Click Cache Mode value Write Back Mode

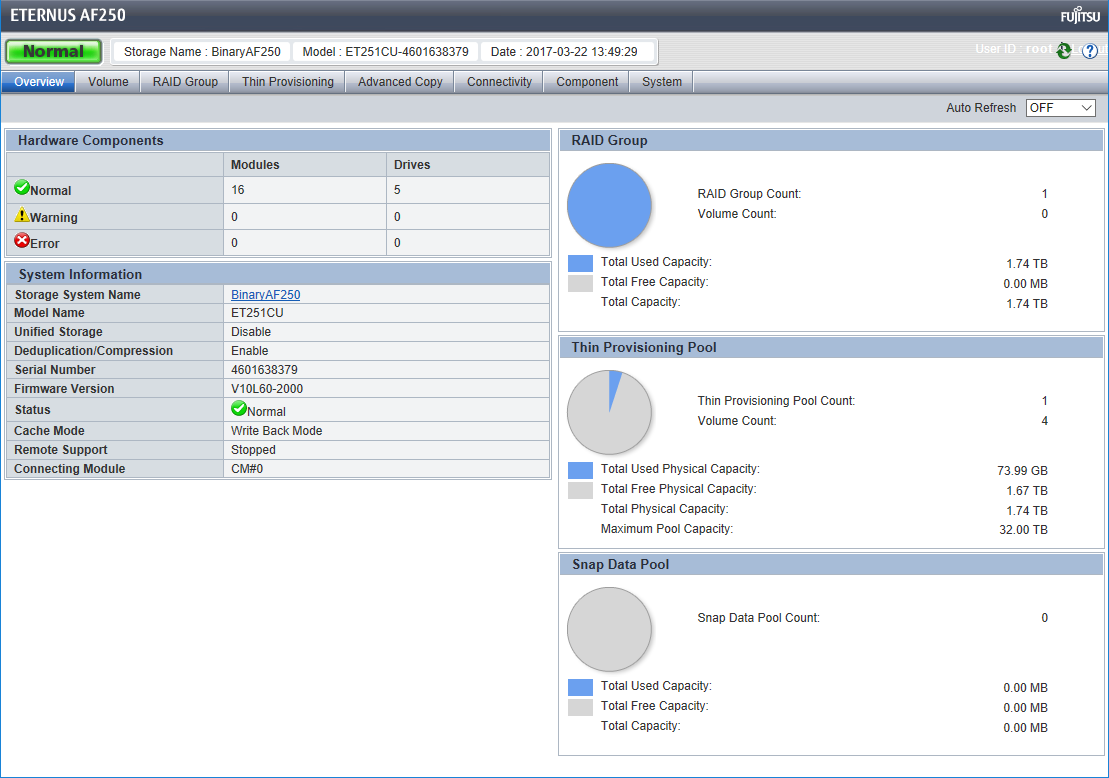[x=277, y=431]
